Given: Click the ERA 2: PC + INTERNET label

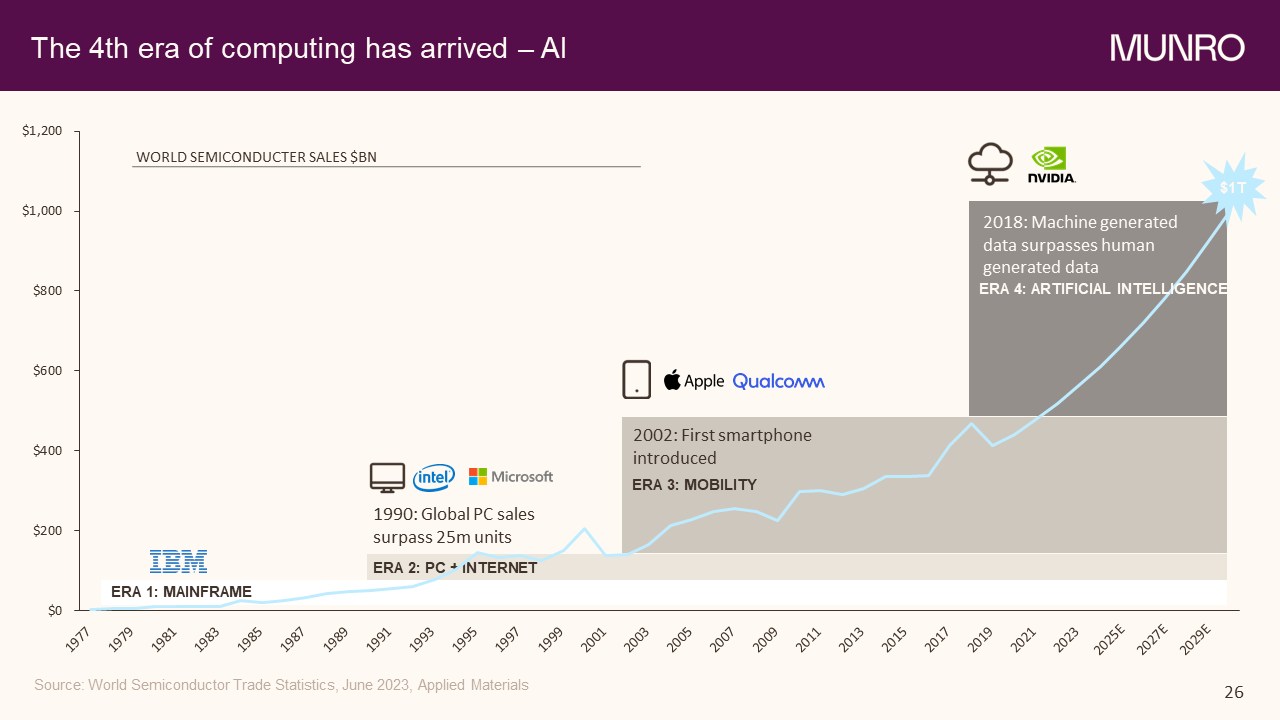Looking at the screenshot, I should coord(455,568).
